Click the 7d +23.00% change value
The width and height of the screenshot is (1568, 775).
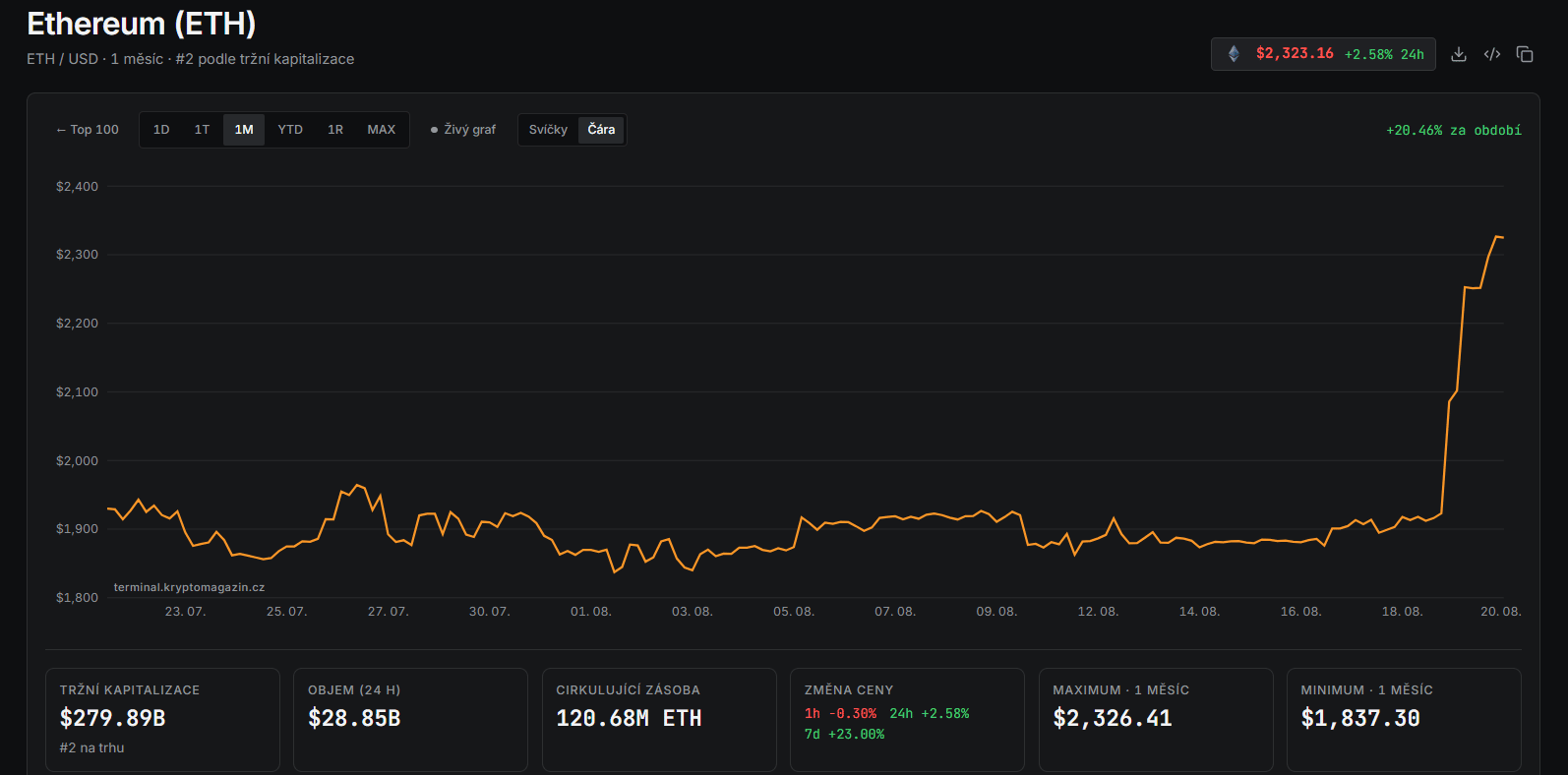pyautogui.click(x=844, y=735)
